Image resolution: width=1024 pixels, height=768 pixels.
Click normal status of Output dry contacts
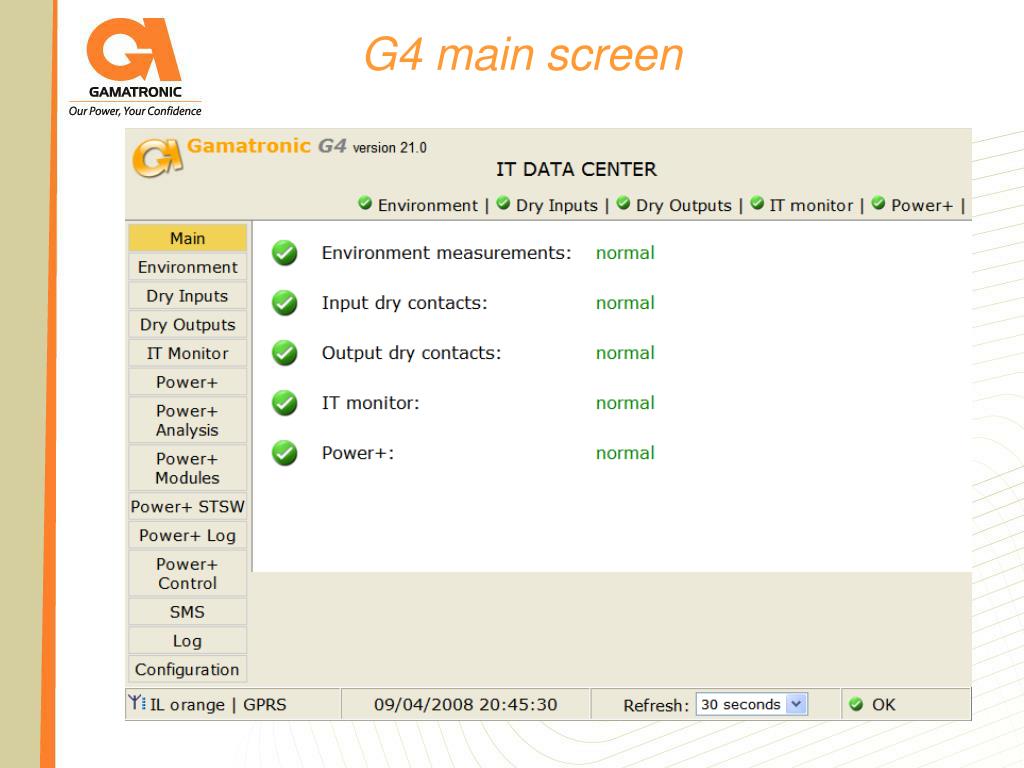(625, 353)
